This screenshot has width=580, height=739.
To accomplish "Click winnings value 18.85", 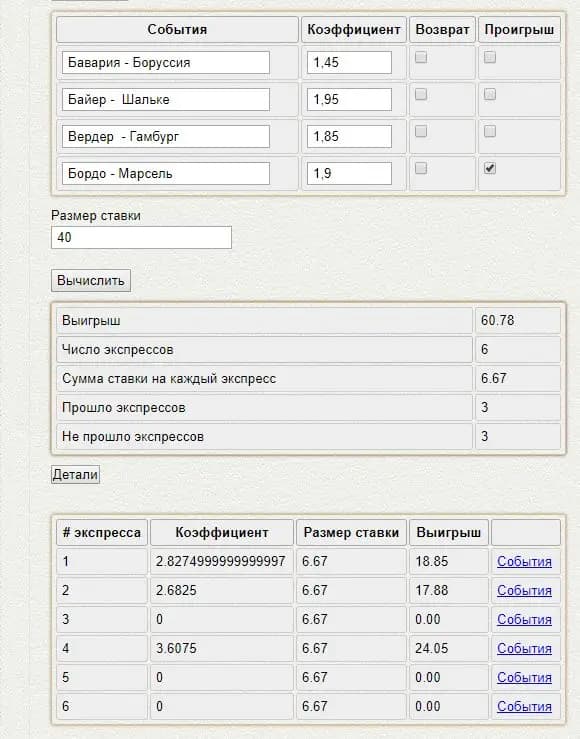I will tap(432, 561).
